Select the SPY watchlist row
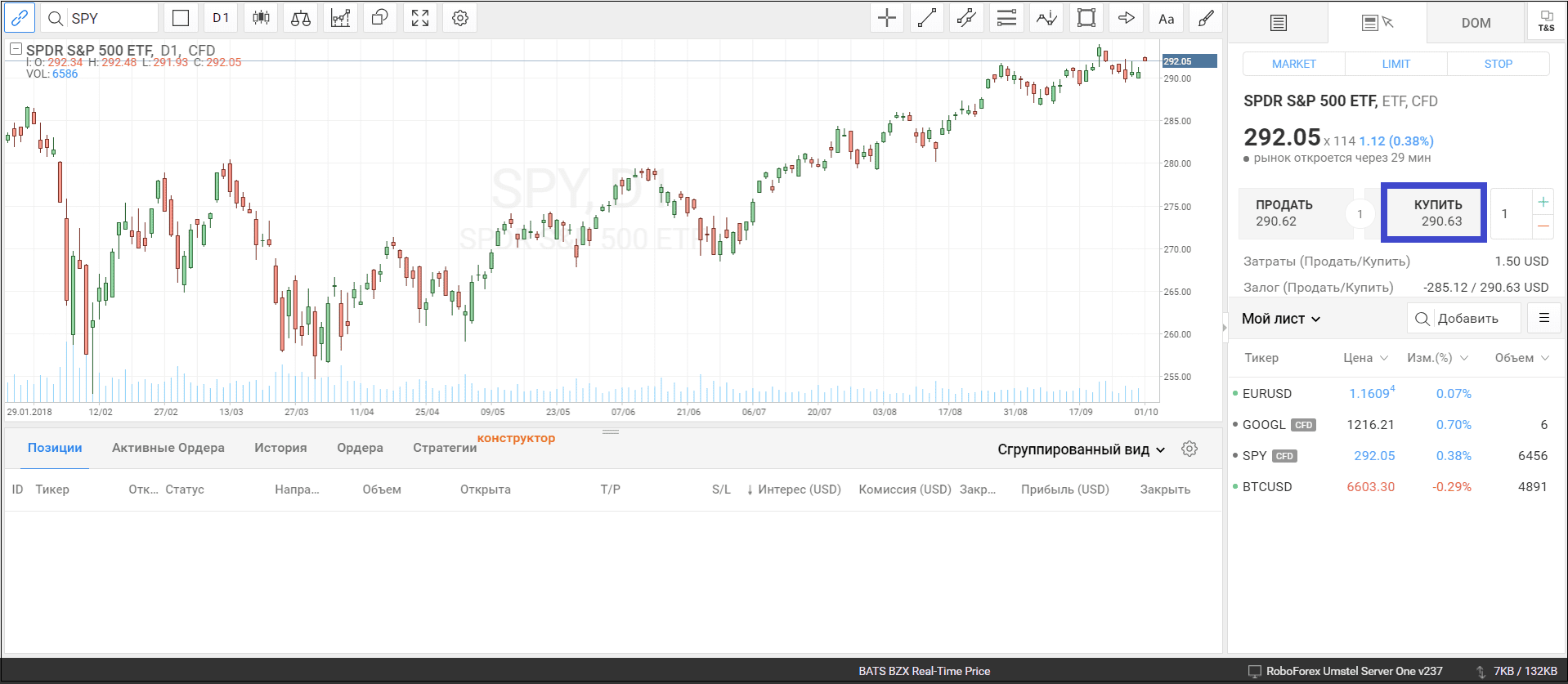The image size is (1568, 684). [1397, 455]
